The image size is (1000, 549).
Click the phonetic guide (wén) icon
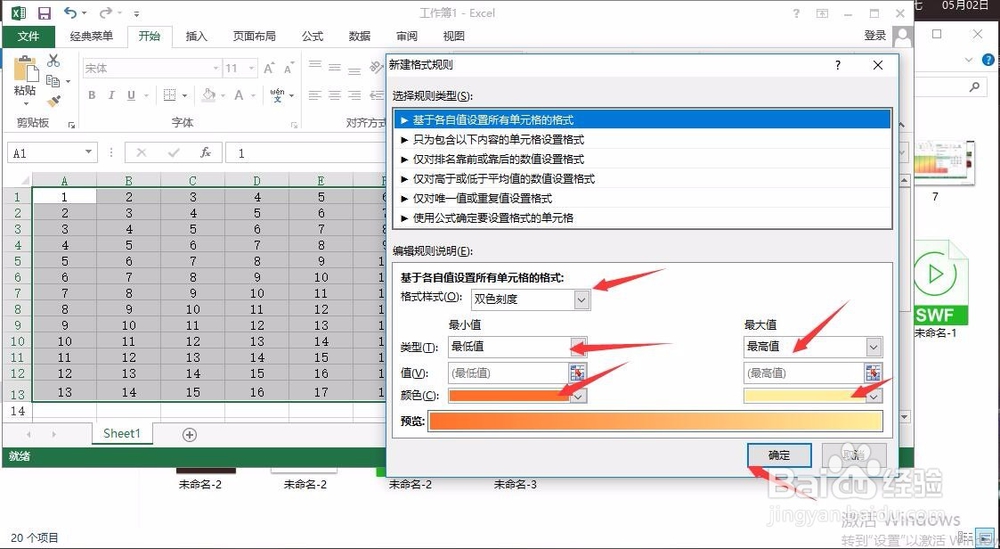(277, 96)
